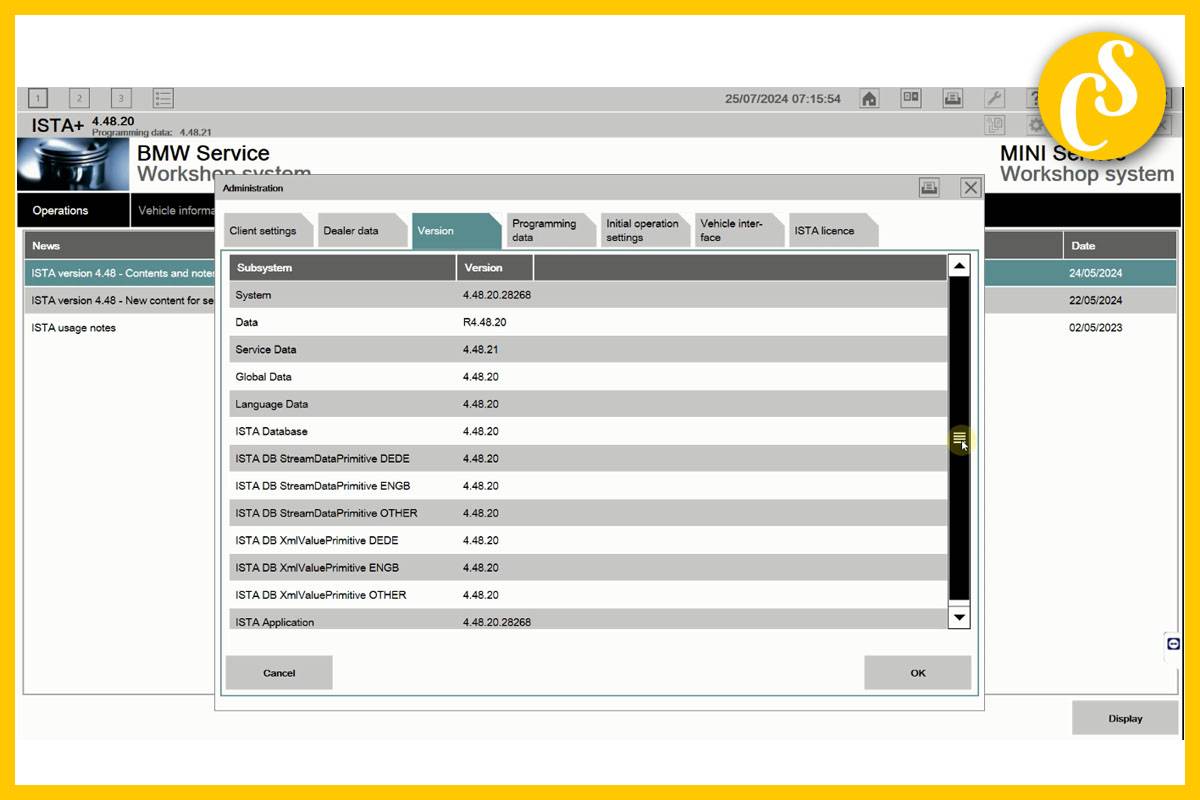The height and width of the screenshot is (800, 1200).
Task: Select the Language Data row
Action: click(x=588, y=404)
